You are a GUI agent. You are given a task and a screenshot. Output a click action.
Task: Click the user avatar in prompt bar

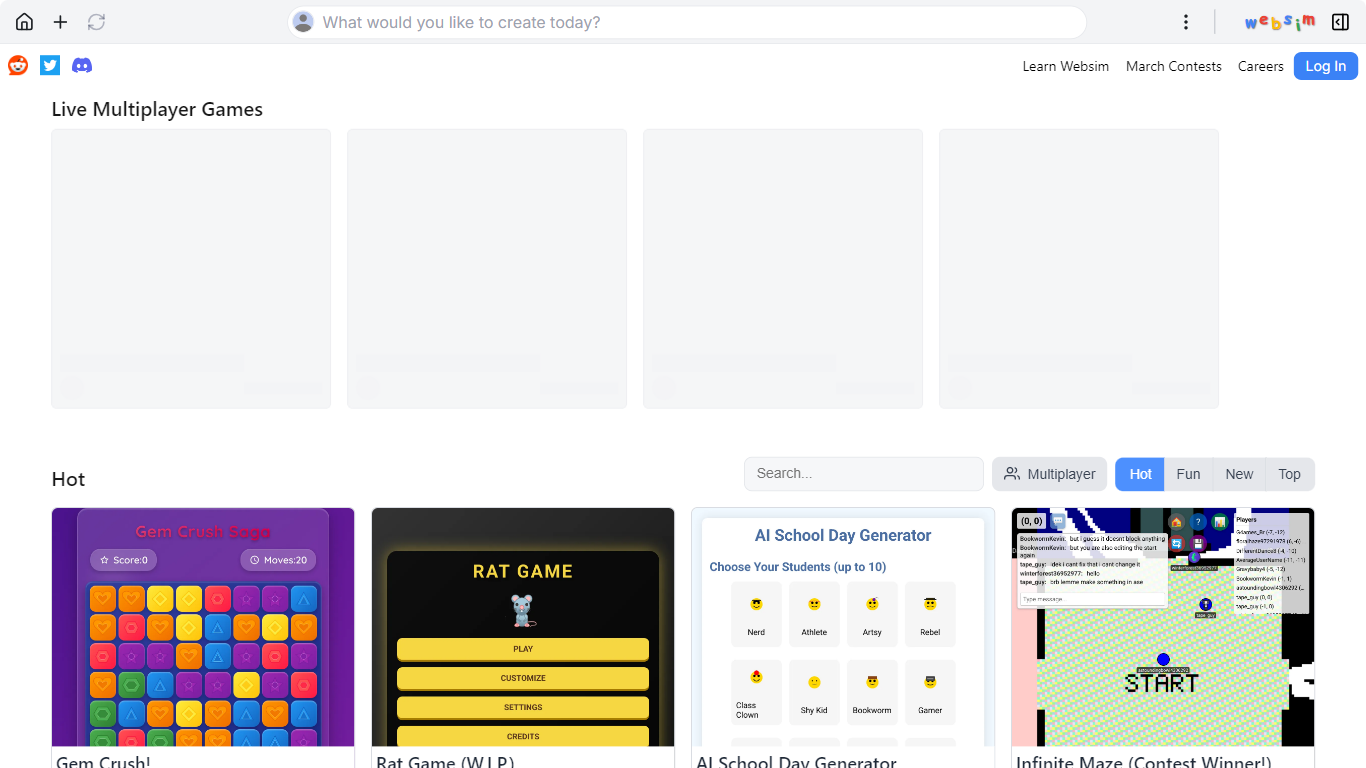point(303,22)
